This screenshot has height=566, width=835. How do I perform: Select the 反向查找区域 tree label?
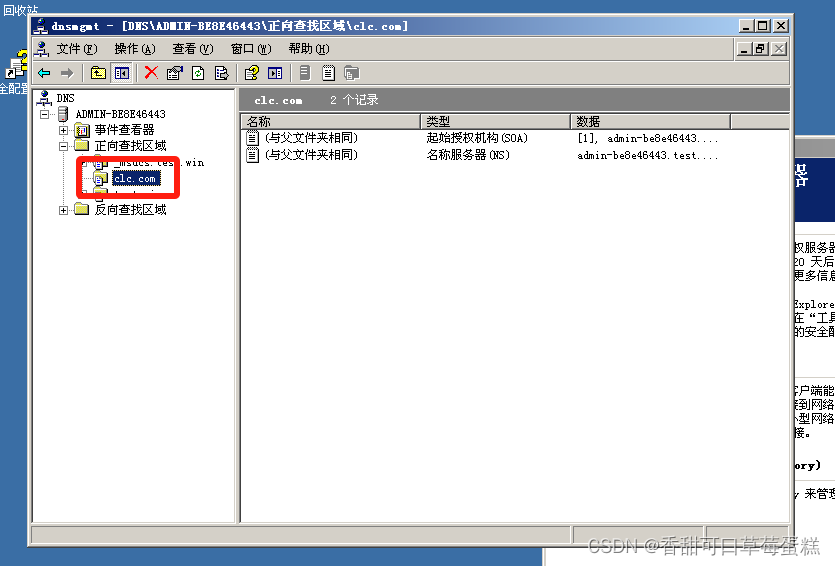[x=130, y=210]
